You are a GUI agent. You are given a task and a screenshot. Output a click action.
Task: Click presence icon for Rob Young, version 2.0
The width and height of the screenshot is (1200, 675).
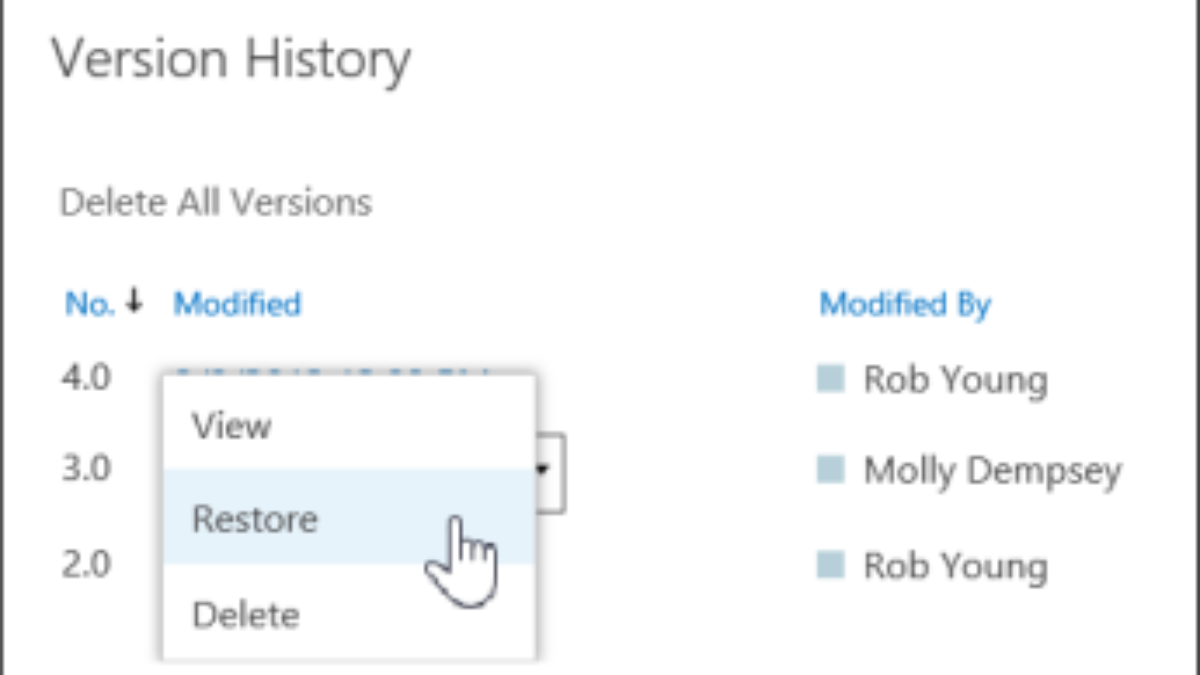pos(831,565)
